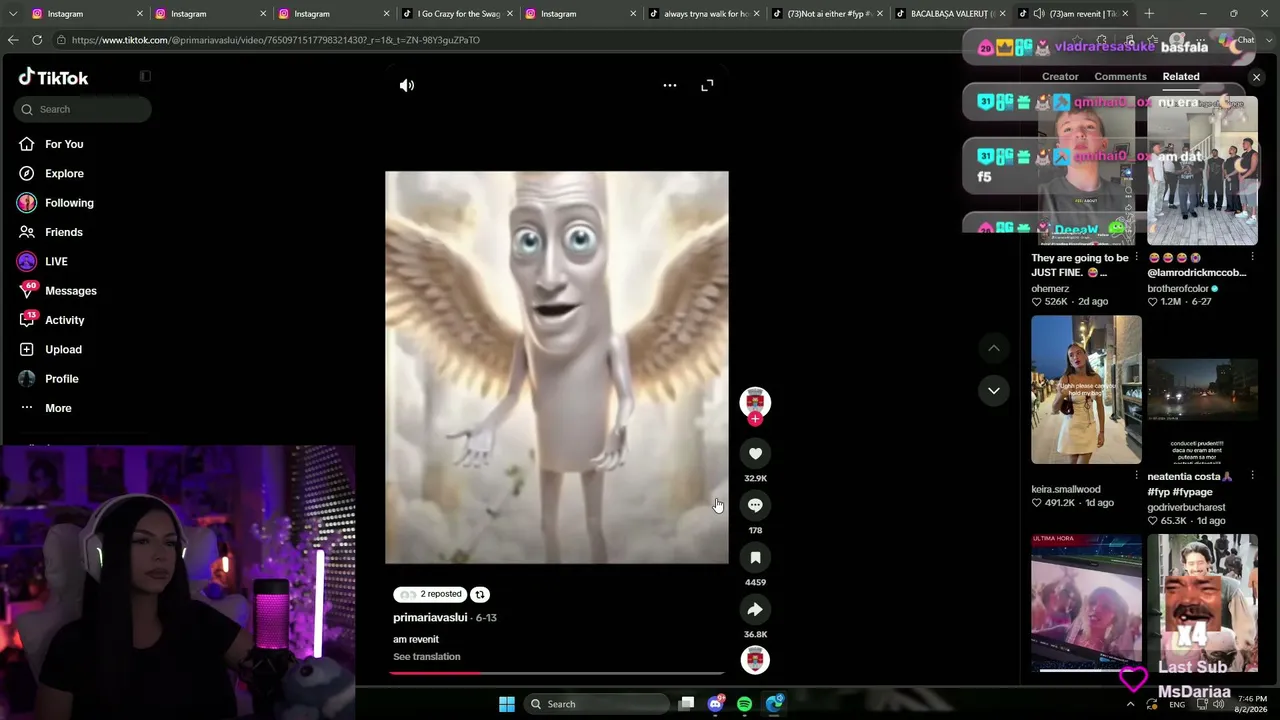Open the comments on the video

click(755, 505)
